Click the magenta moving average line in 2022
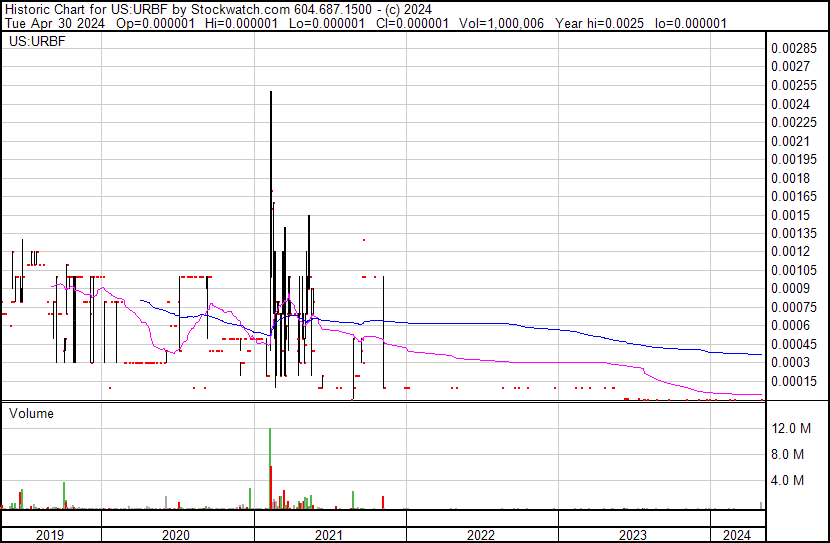Image resolution: width=830 pixels, height=543 pixels. pos(480,358)
